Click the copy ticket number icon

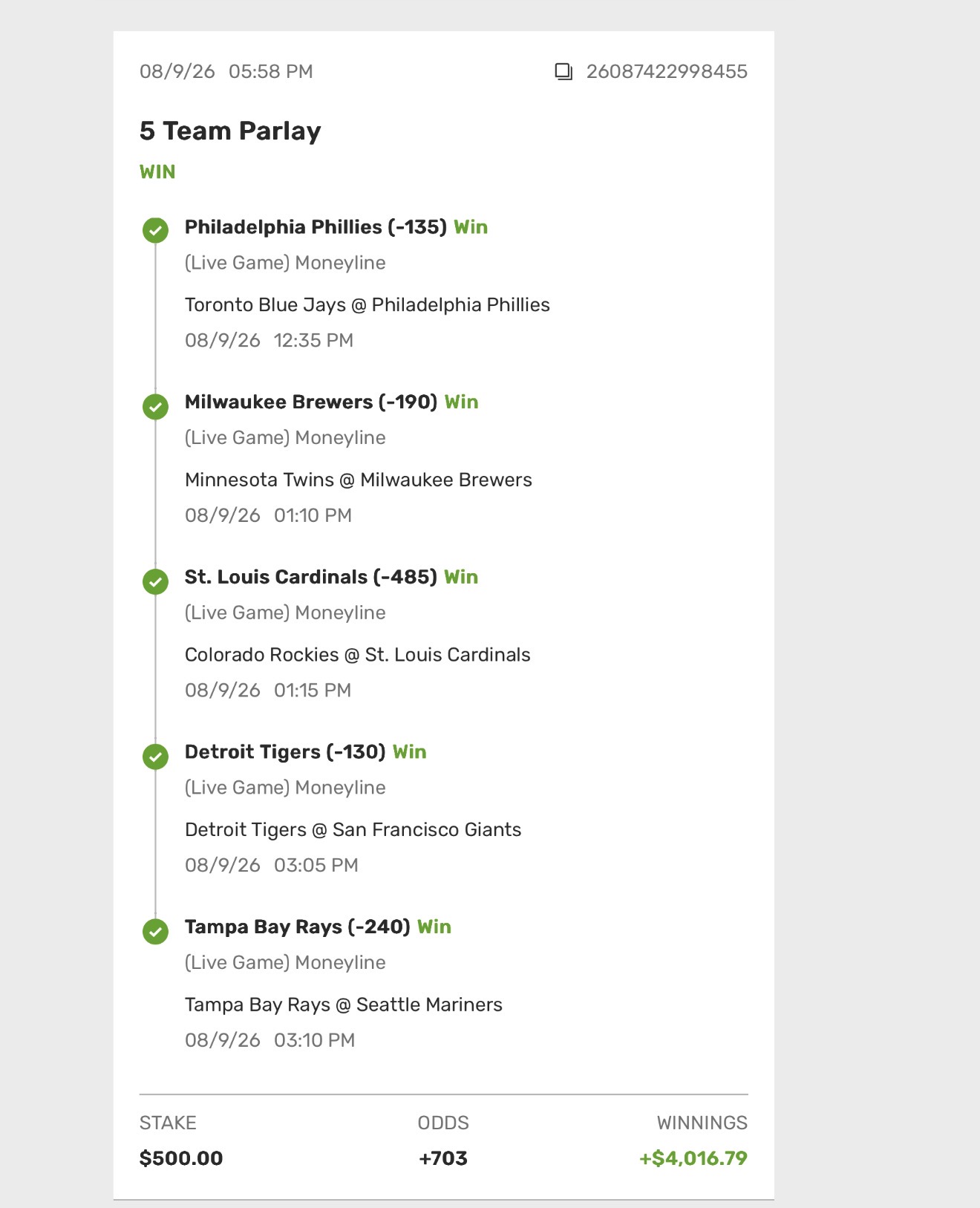[x=563, y=72]
